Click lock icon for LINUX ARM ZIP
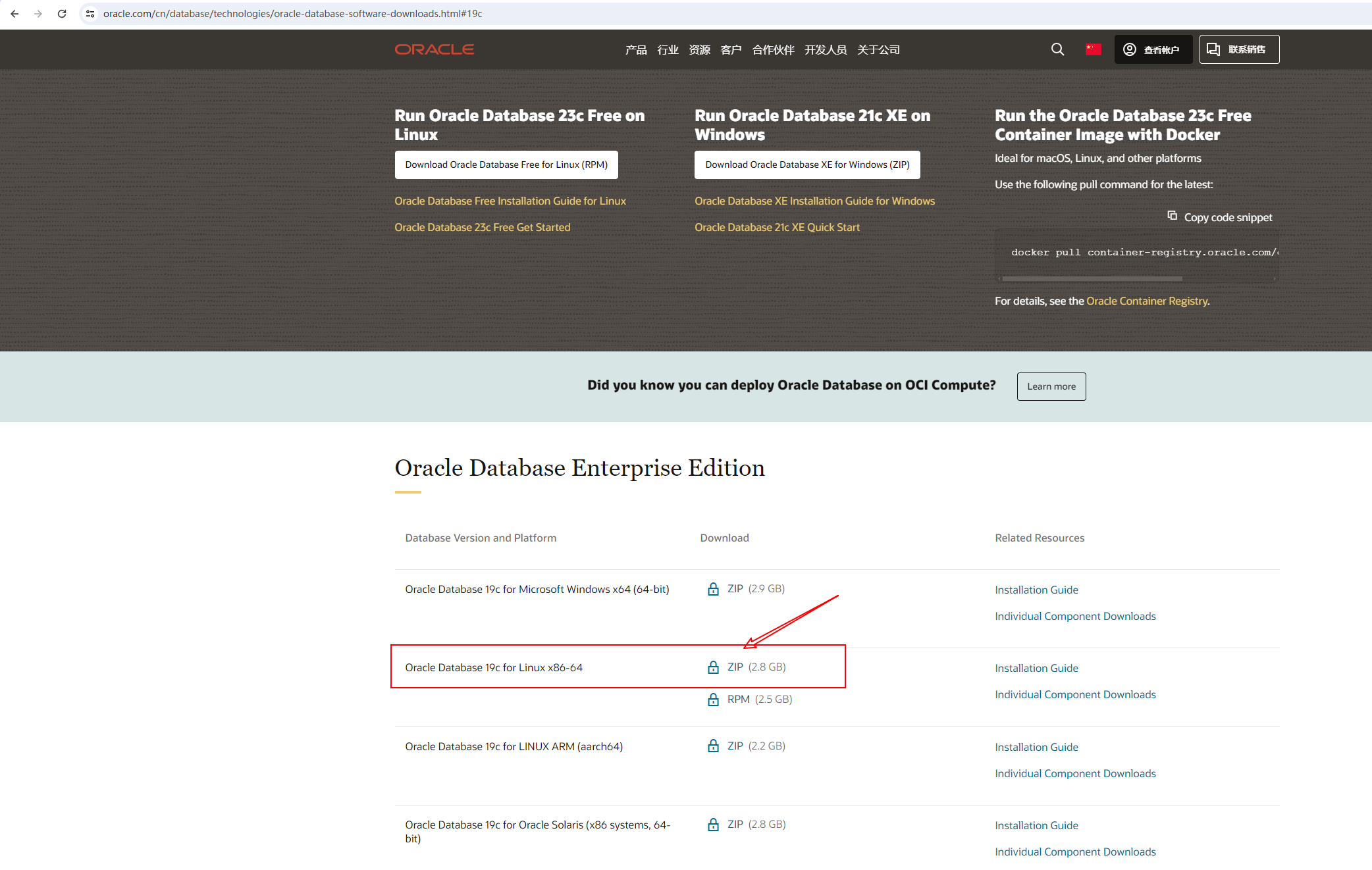The width and height of the screenshot is (1372, 870). coord(713,746)
